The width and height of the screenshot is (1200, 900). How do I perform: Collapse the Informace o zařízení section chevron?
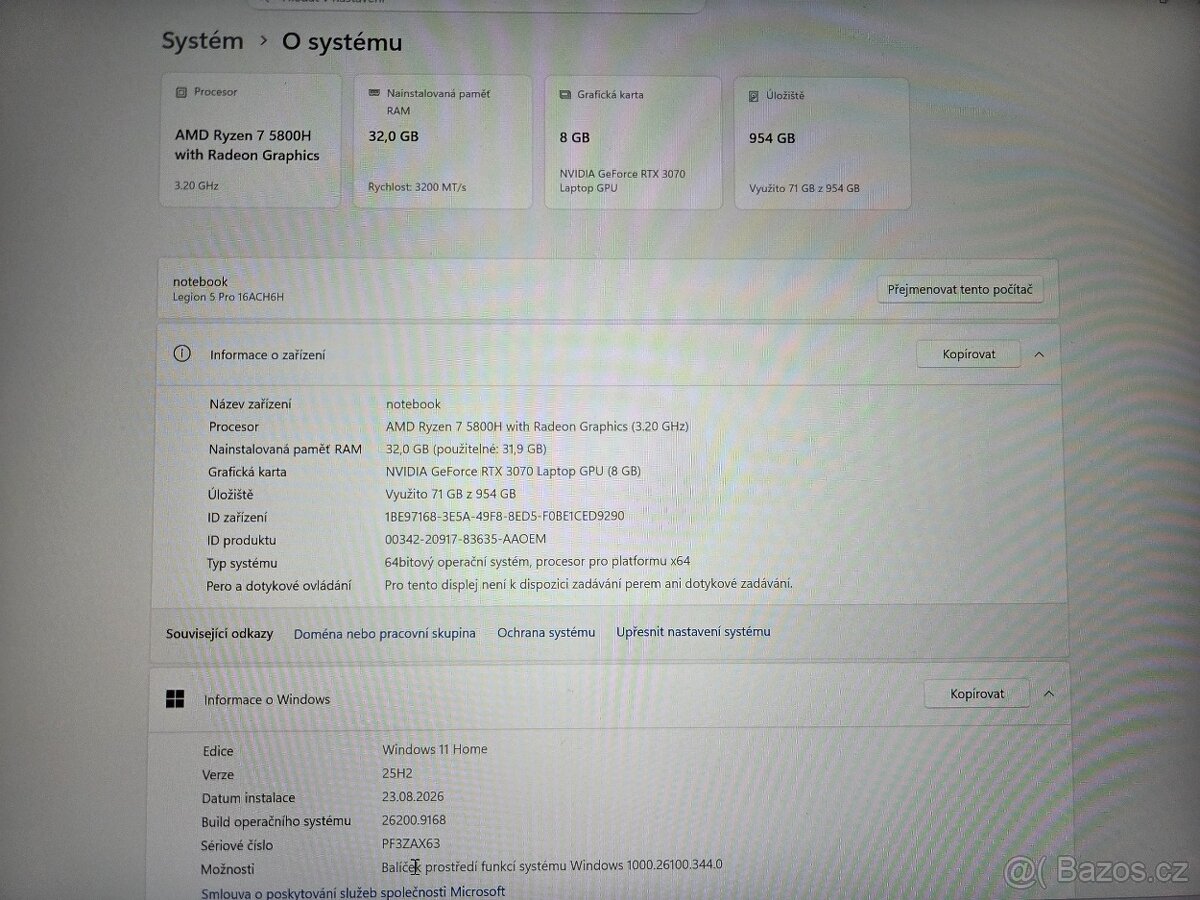(x=1039, y=354)
